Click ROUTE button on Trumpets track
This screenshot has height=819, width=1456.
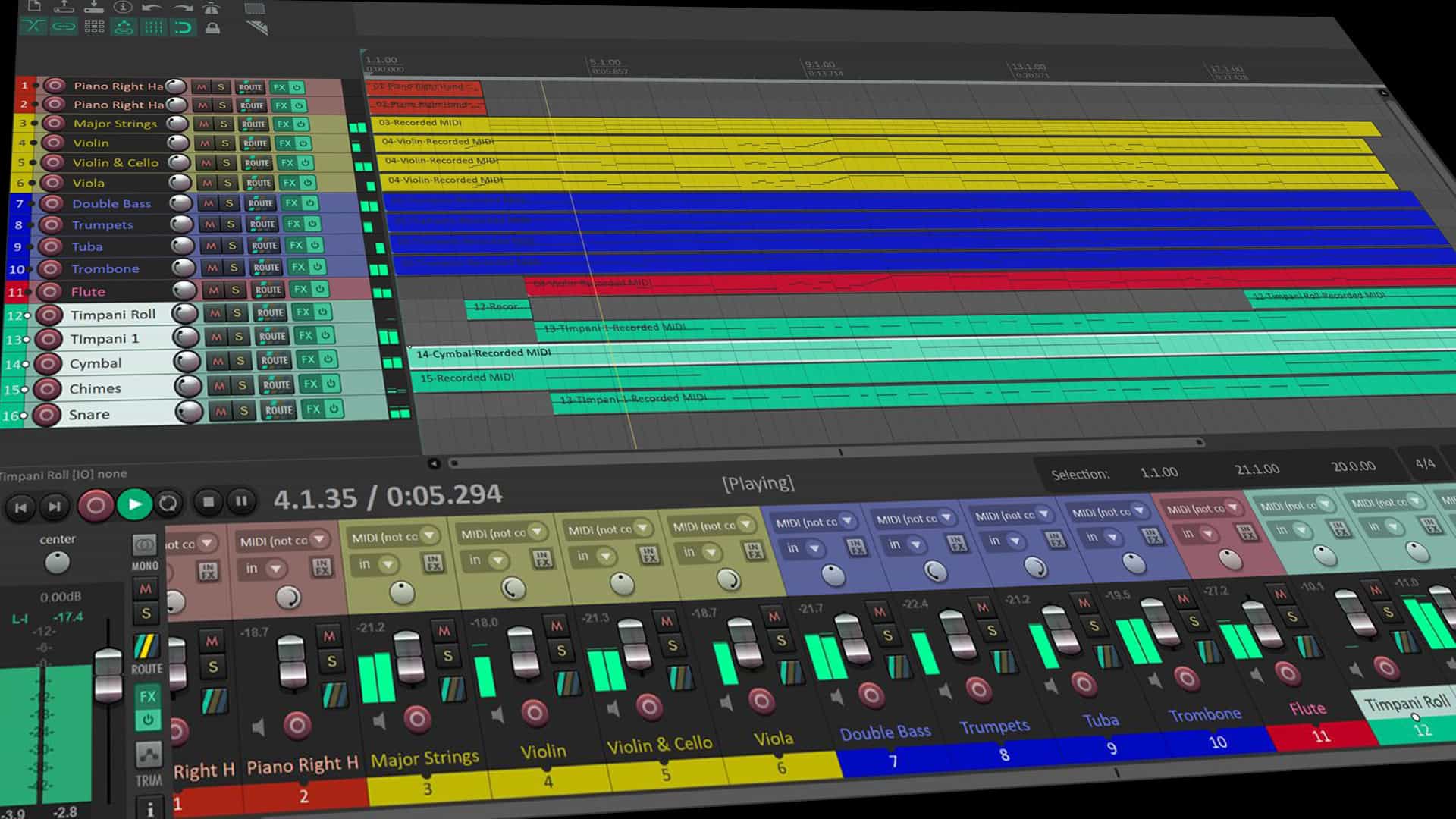(x=262, y=224)
